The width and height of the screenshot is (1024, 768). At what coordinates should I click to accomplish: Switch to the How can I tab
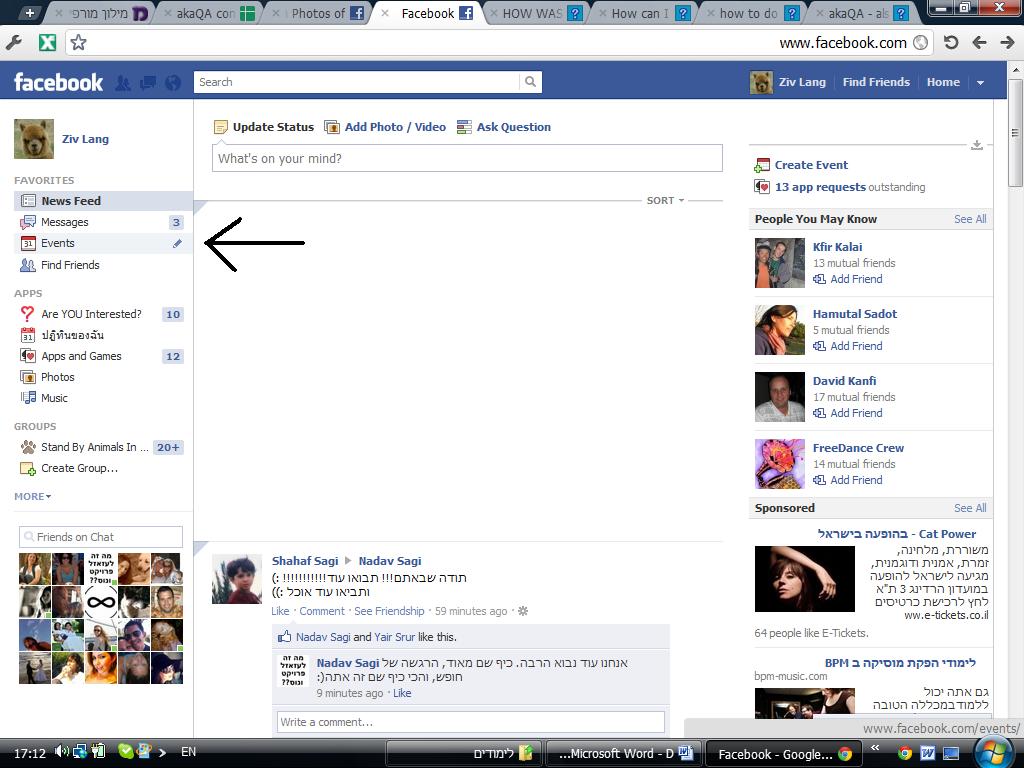[x=643, y=13]
